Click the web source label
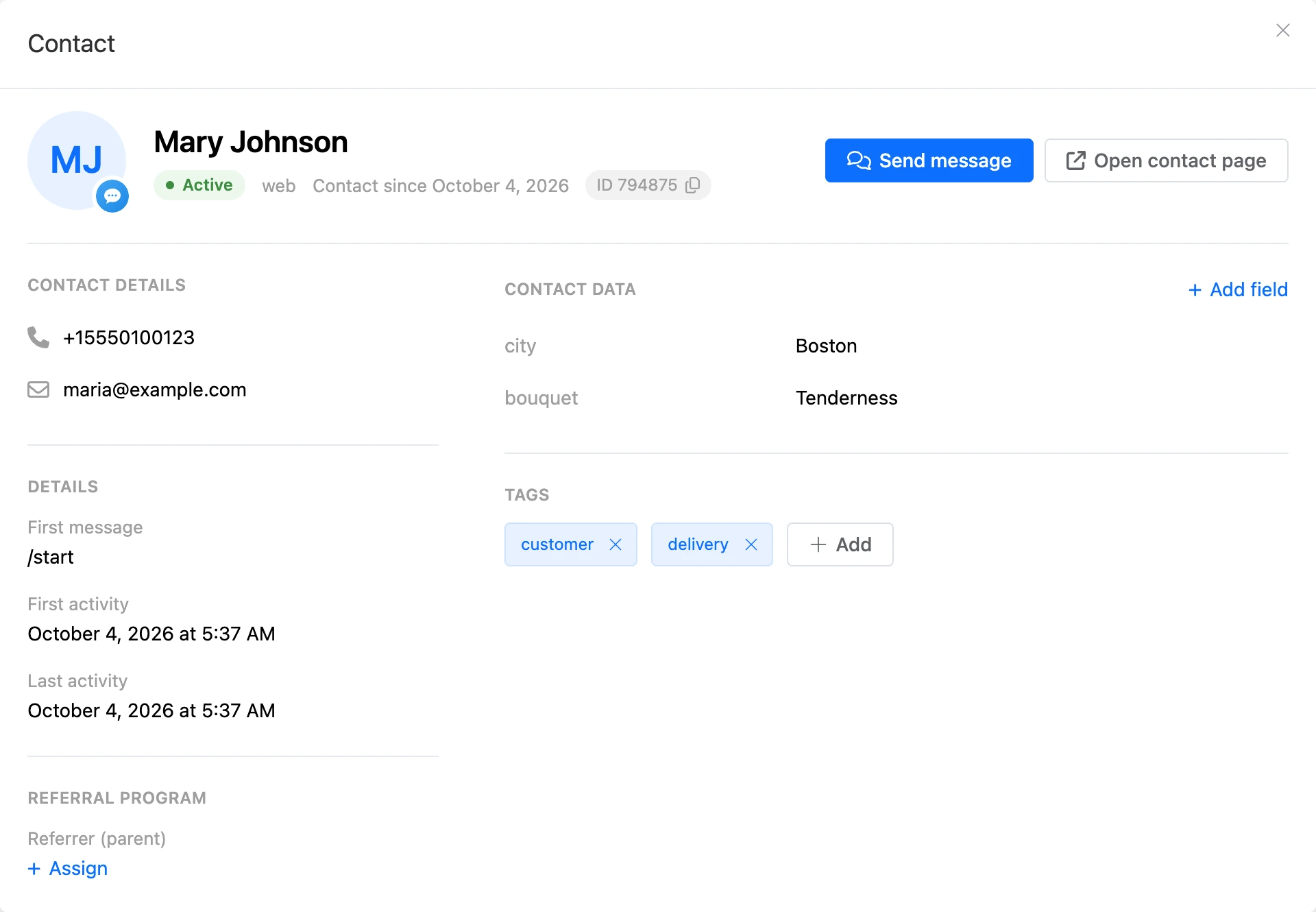Screen dimensions: 1316x912 pos(279,186)
